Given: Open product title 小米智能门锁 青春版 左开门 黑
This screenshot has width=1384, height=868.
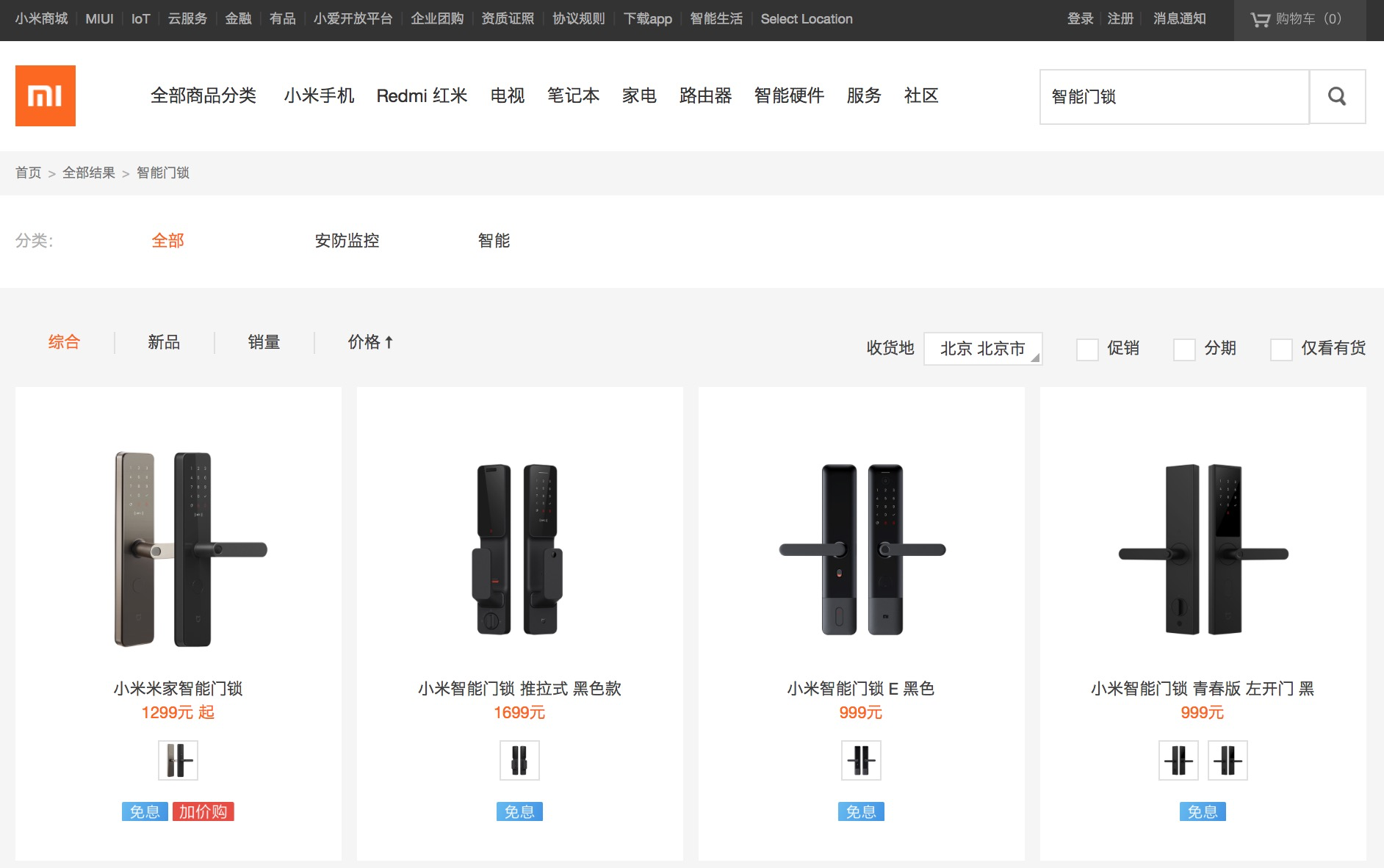Looking at the screenshot, I should point(1203,689).
